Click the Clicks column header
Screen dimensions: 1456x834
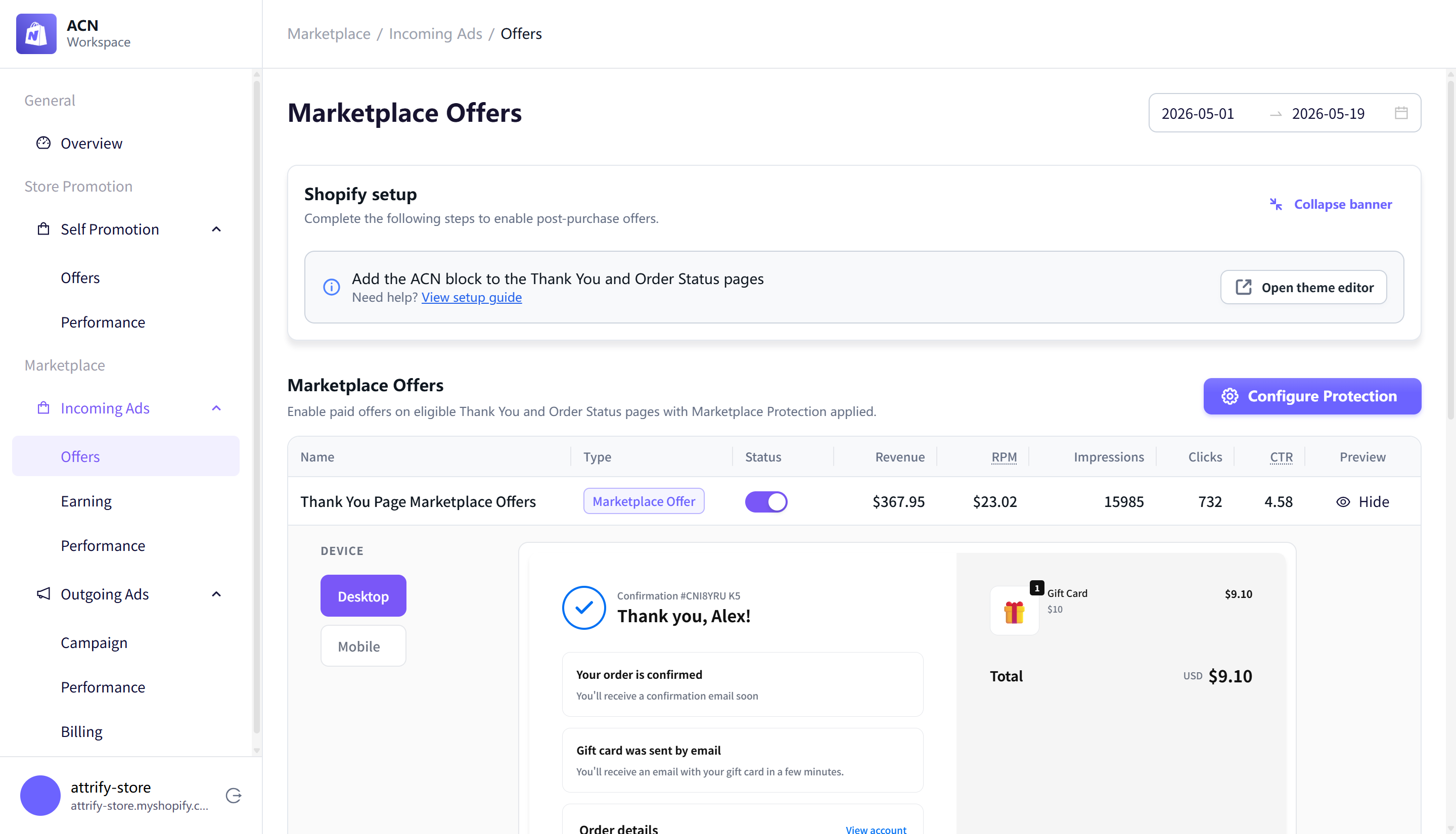tap(1205, 456)
